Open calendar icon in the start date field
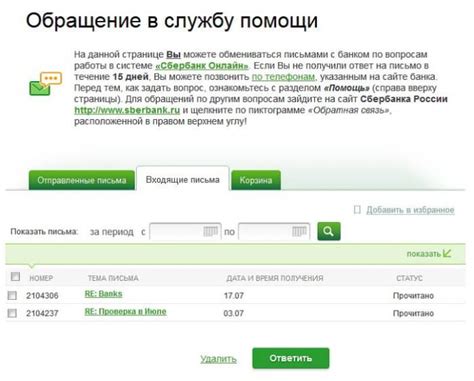 (211, 231)
